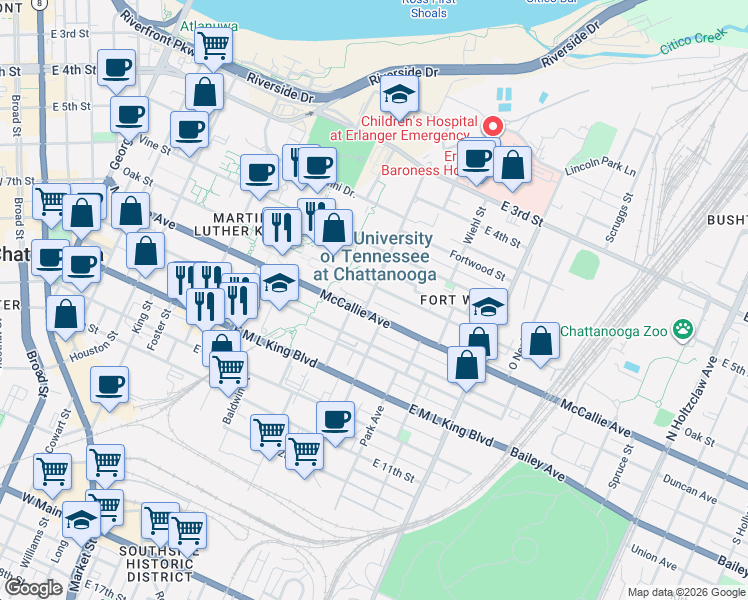Screen dimensions: 748x600
Task: Click the Duncan Ave street label
Action: (x=690, y=489)
